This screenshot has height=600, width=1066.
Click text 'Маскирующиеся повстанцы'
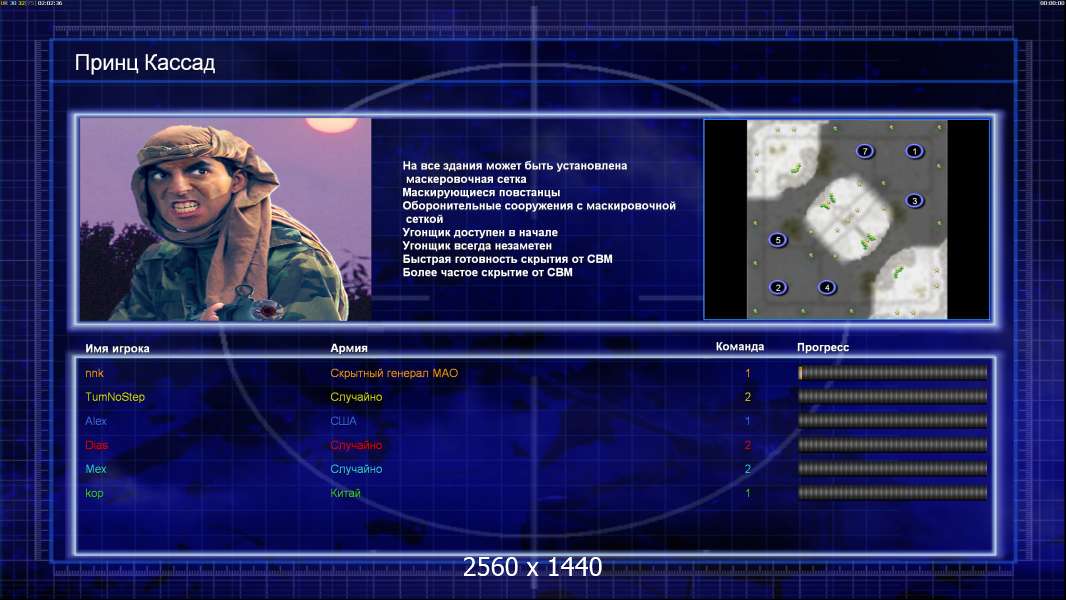click(x=481, y=192)
